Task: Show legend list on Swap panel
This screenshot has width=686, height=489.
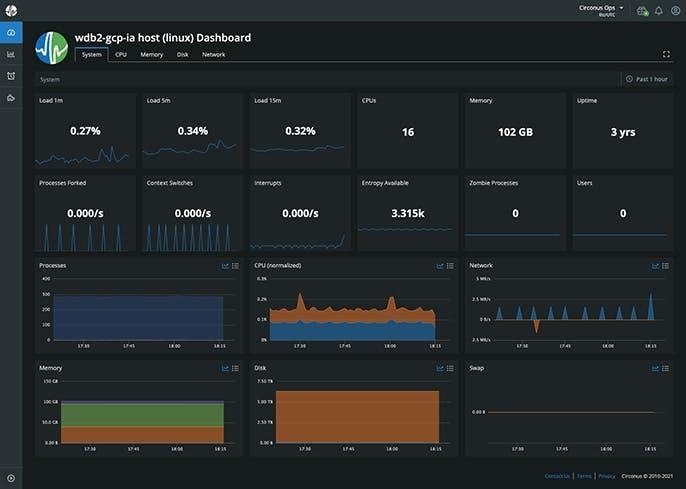Action: coord(665,368)
